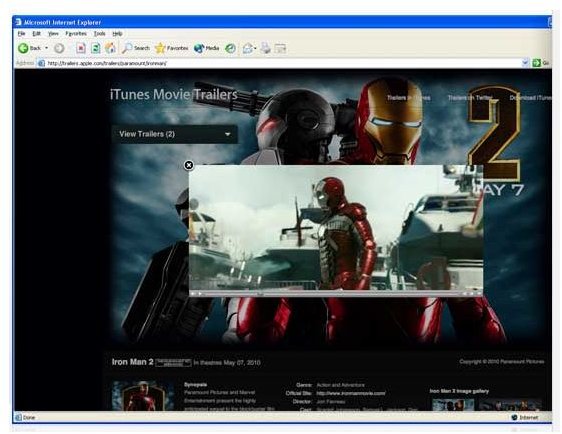Screen dimensions: 562x434
Task: Go to the Home page icon
Action: [x=110, y=48]
